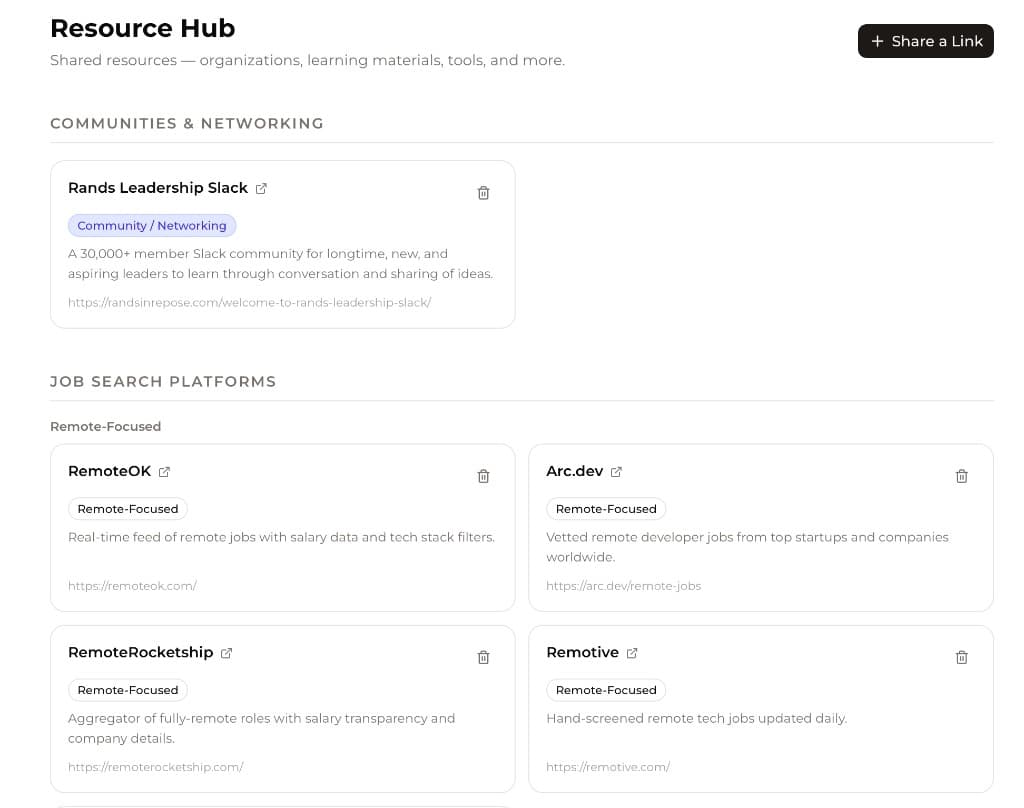
Task: Click the https://remotive.com/ URL text
Action: coord(608,766)
